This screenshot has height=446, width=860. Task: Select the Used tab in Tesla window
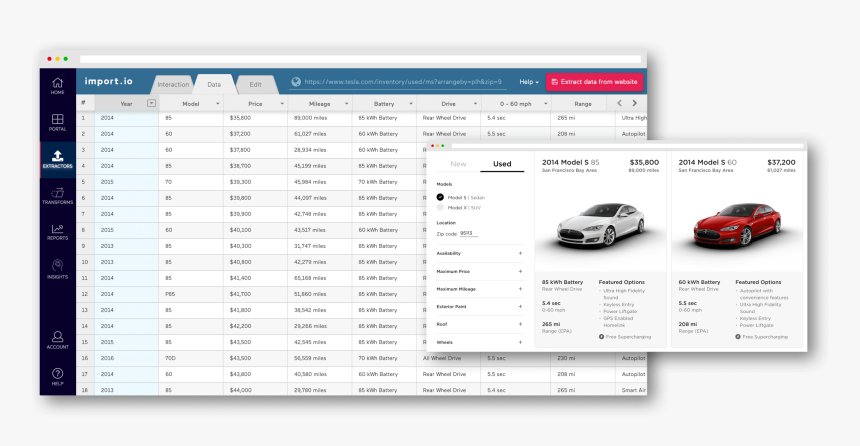point(502,164)
